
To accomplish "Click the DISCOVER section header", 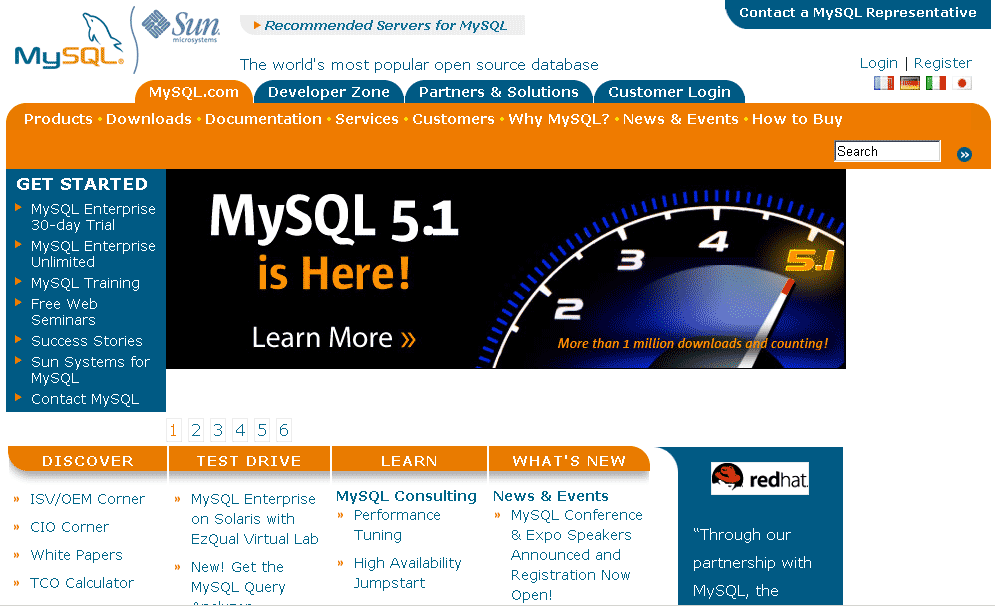I will tap(88, 461).
